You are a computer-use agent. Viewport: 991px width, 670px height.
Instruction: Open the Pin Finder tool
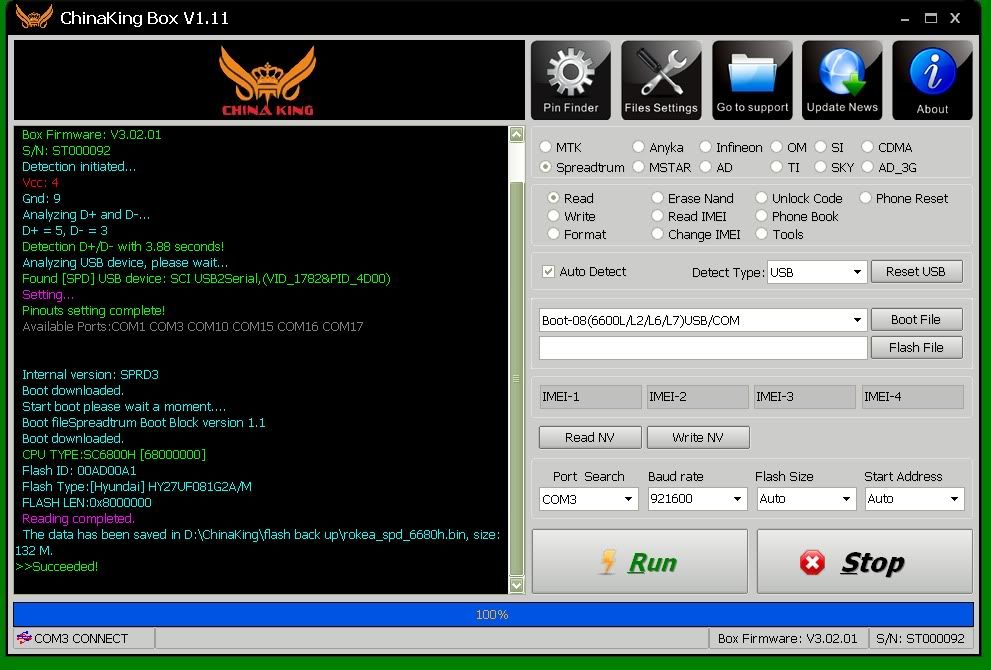(571, 80)
